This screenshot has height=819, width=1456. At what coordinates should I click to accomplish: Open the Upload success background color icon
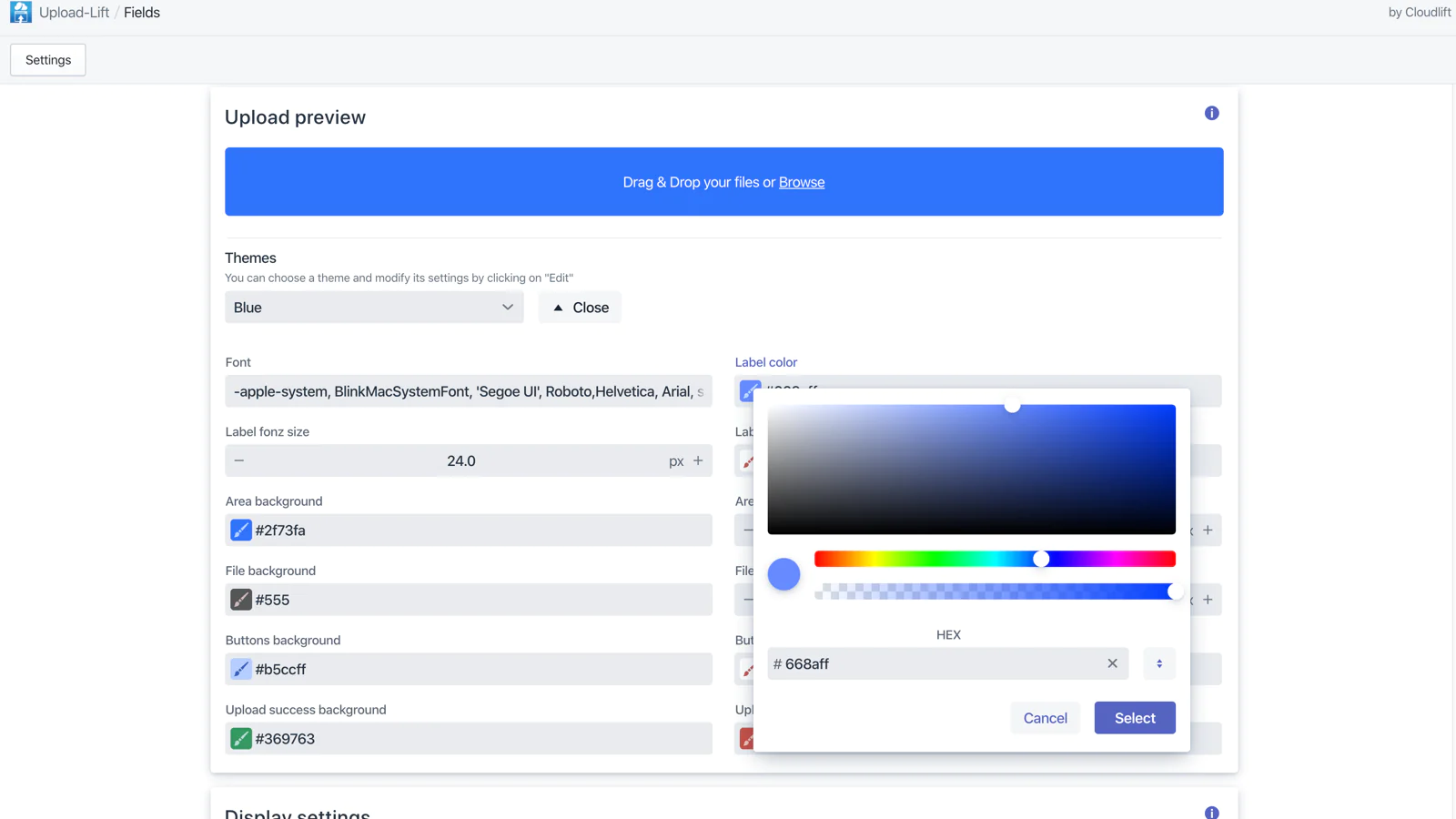(240, 739)
